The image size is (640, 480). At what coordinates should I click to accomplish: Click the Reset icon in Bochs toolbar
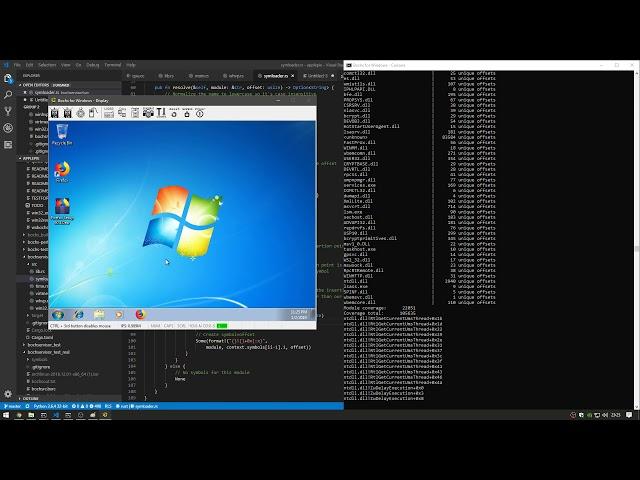click(174, 113)
